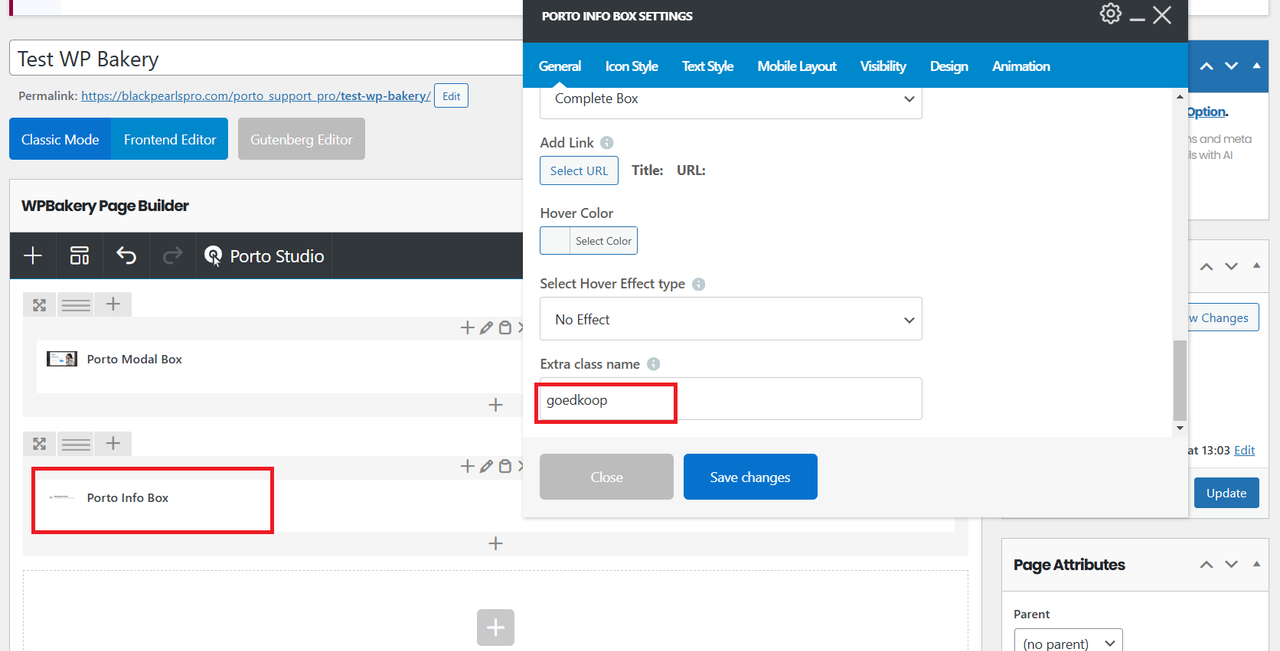Collapse the top-right sidebar panel with the Option link
Viewport: 1280px width, 651px height.
1256,66
